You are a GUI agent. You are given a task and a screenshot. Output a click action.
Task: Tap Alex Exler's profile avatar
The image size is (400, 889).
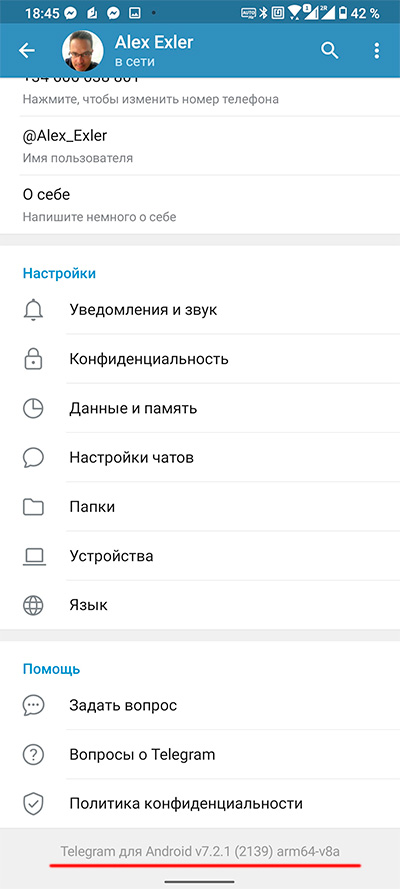83,51
